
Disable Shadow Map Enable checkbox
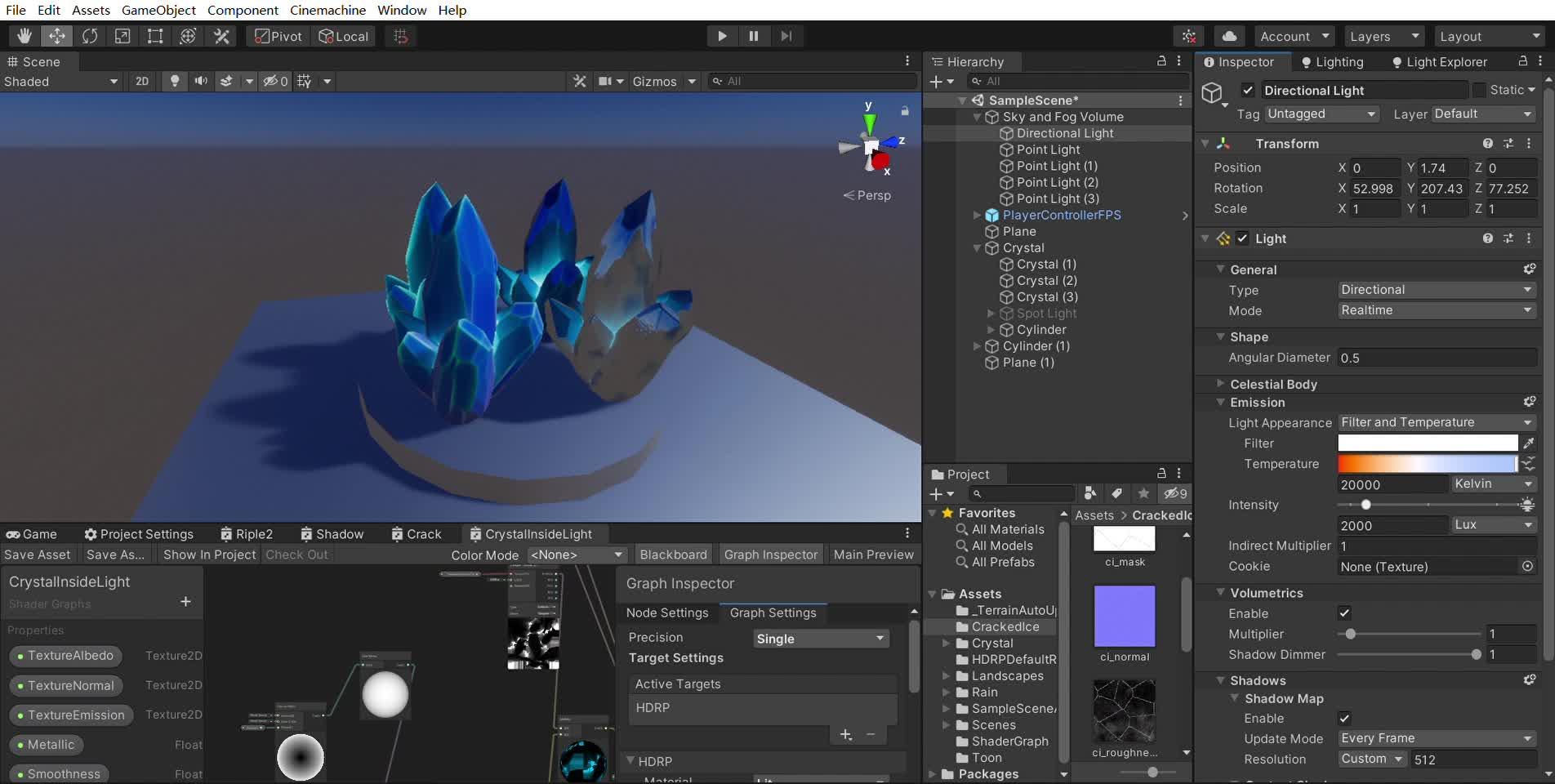point(1344,718)
